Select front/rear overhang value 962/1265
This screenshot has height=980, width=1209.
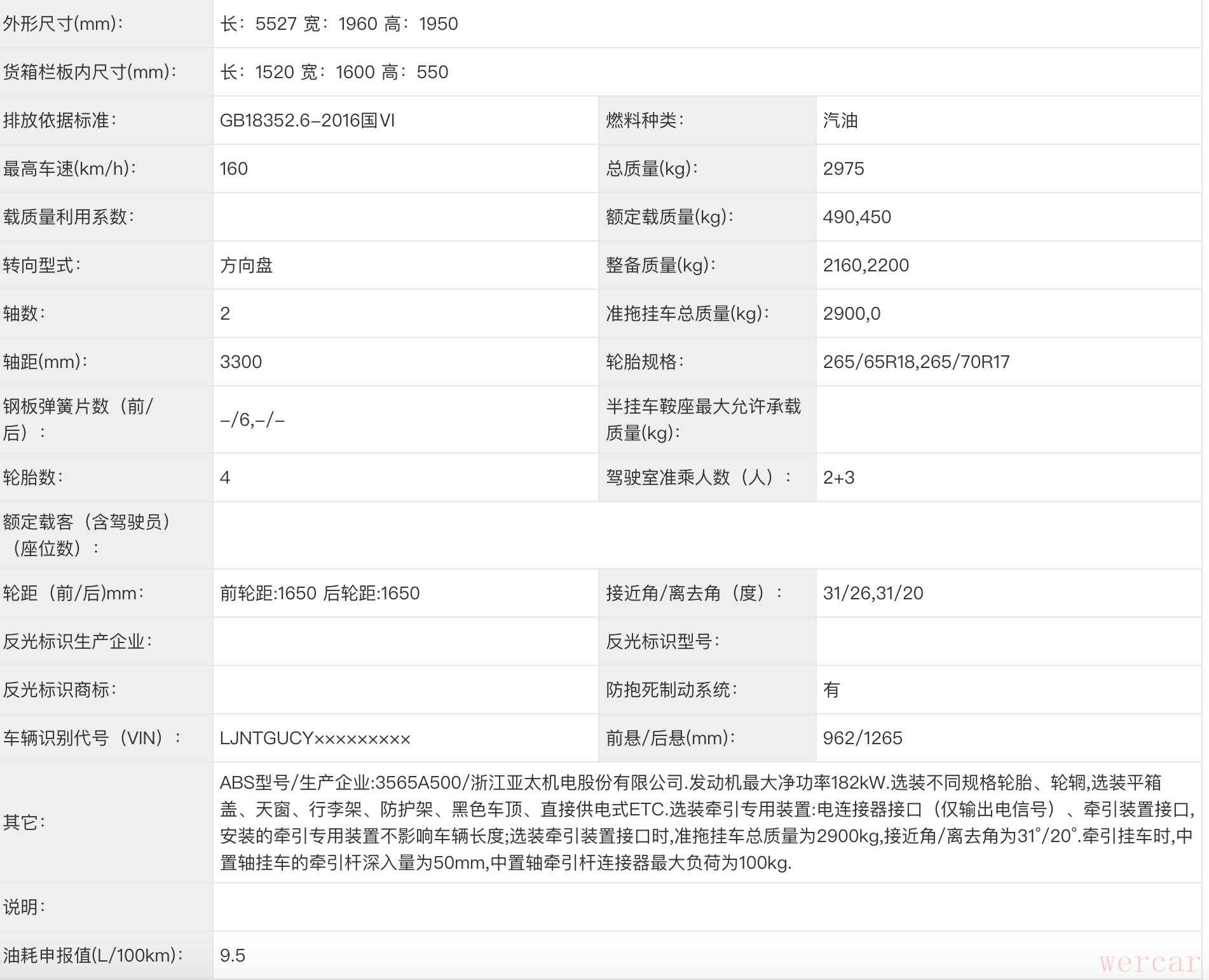click(862, 738)
